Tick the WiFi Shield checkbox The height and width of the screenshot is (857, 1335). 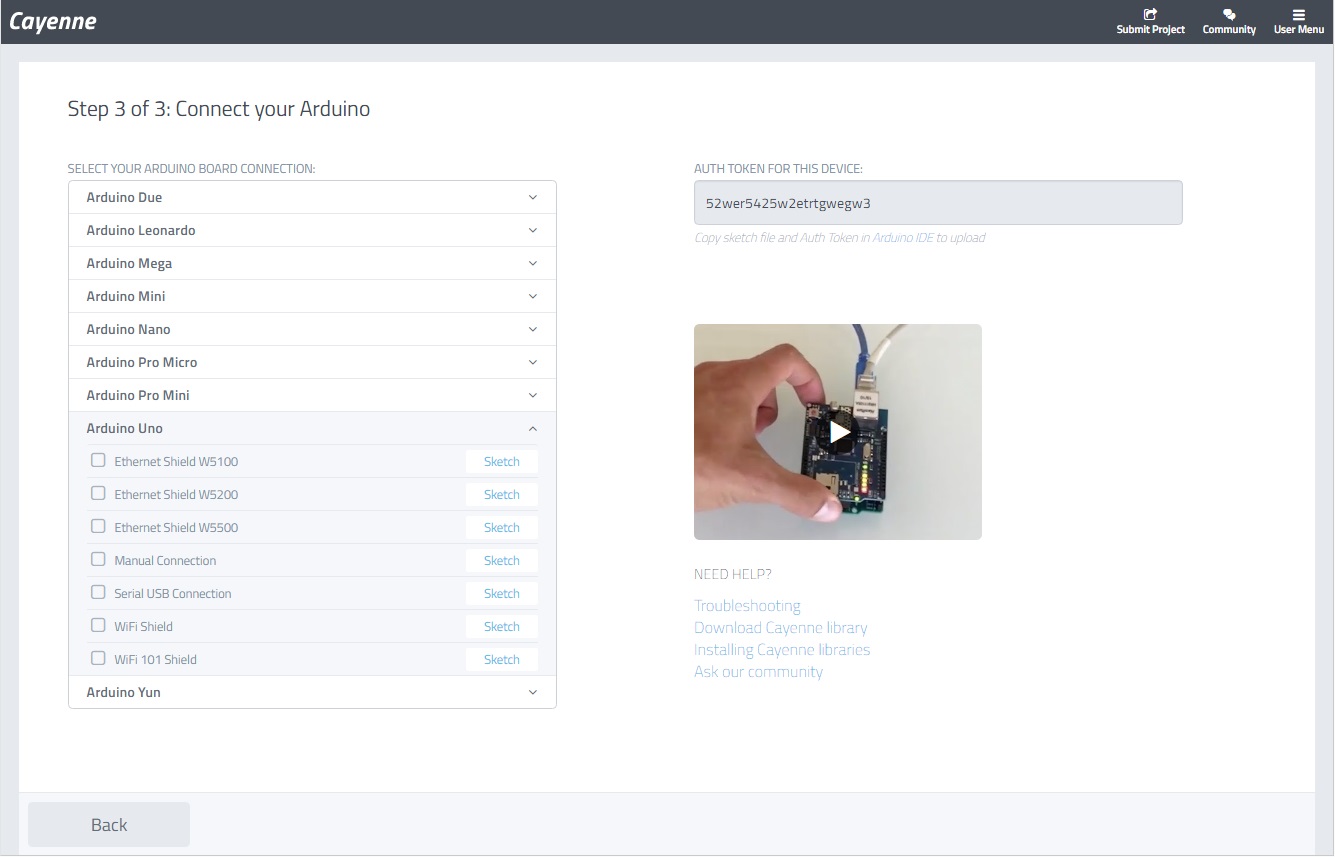(98, 625)
